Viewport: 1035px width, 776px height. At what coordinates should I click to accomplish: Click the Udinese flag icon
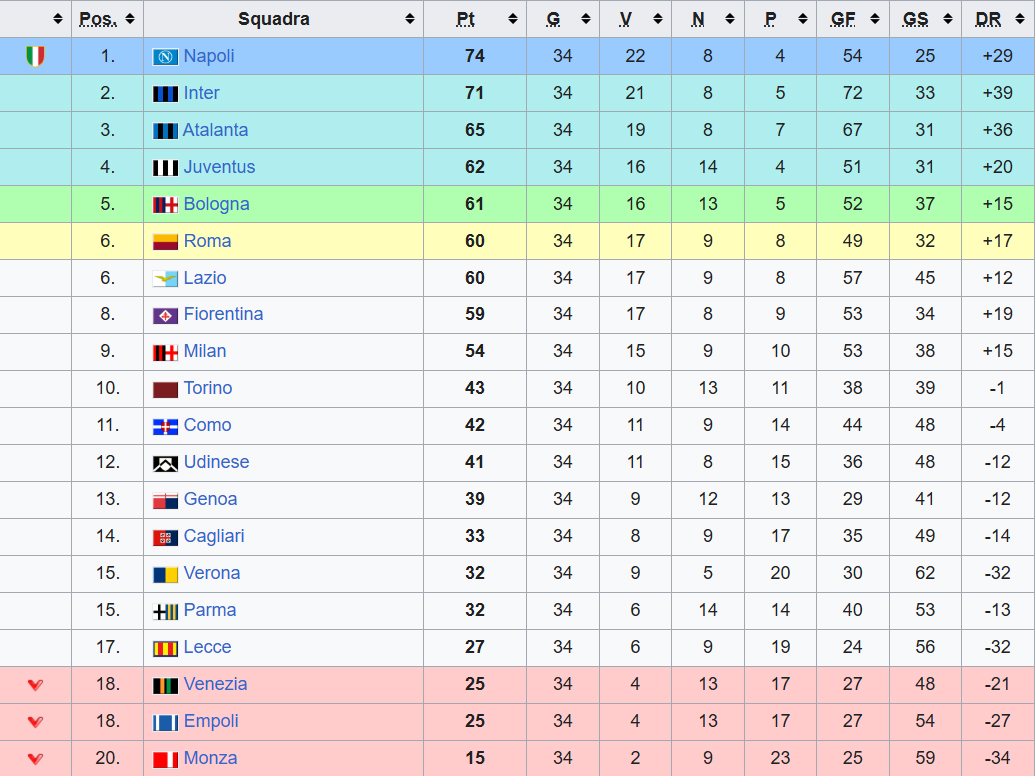point(165,463)
